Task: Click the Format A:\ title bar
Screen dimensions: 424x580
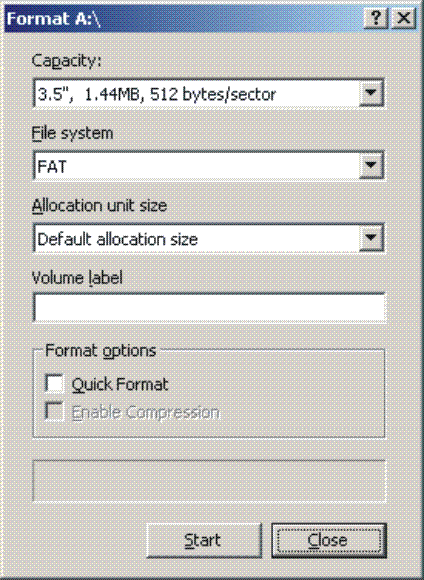Action: pos(184,18)
